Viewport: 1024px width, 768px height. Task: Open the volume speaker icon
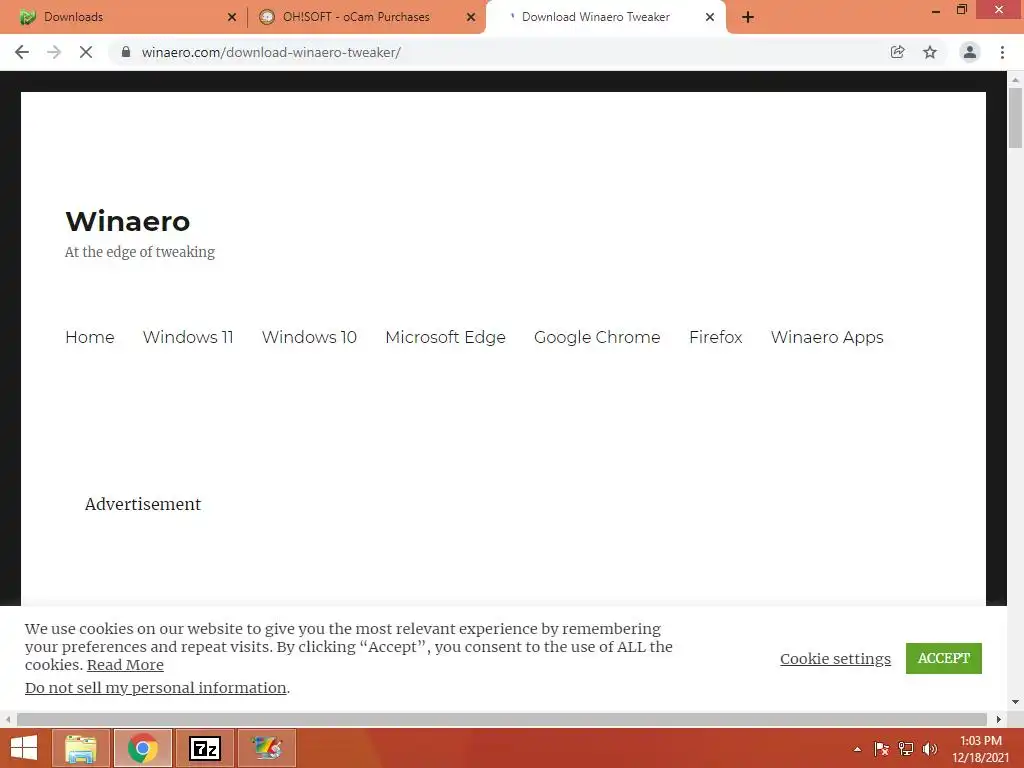click(x=930, y=749)
